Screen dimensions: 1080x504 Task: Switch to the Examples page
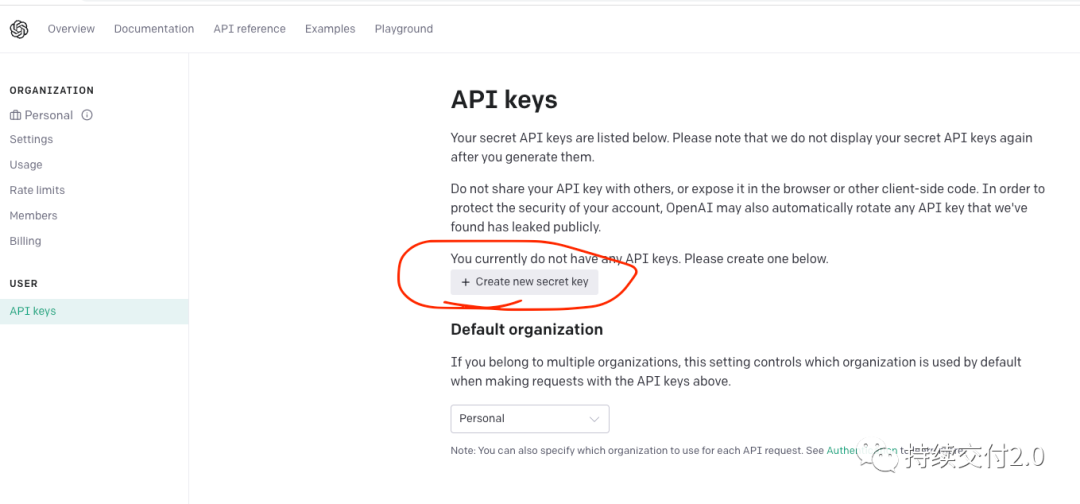coord(330,29)
